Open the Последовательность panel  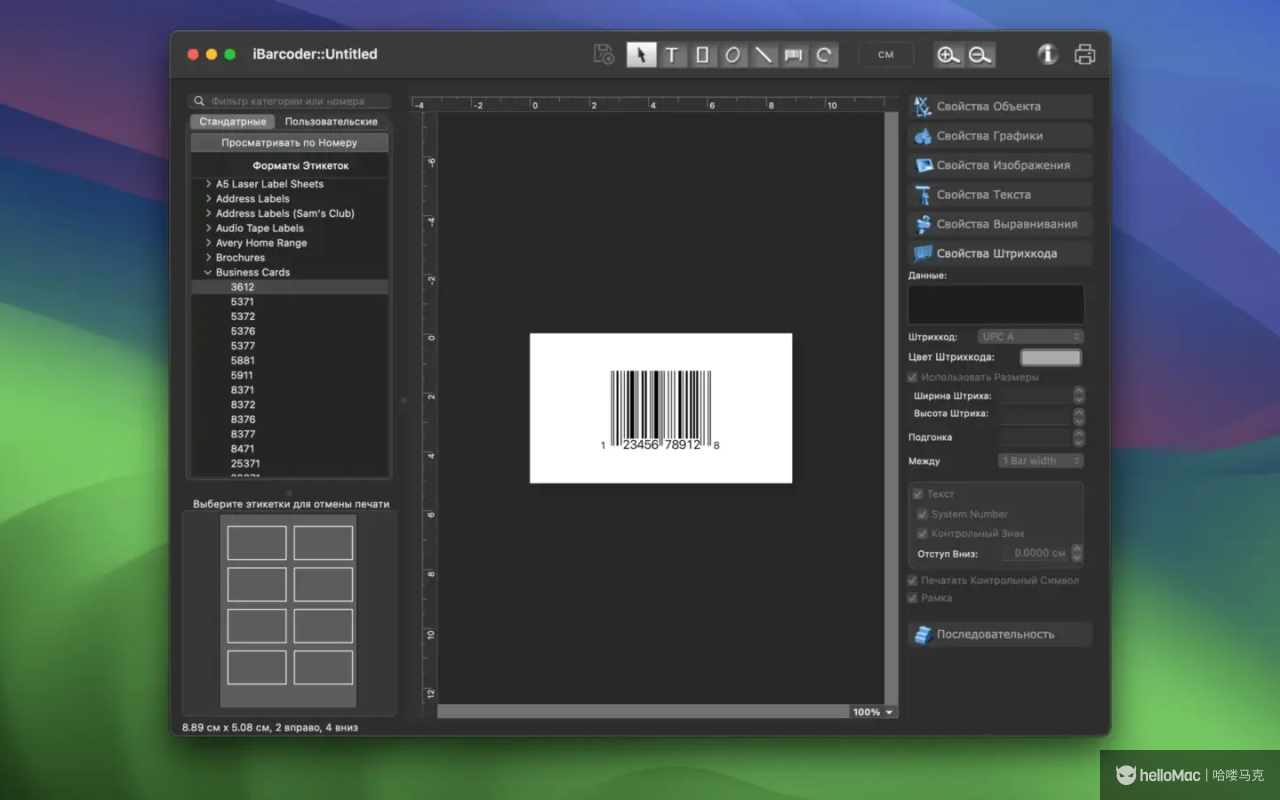[x=1000, y=634]
